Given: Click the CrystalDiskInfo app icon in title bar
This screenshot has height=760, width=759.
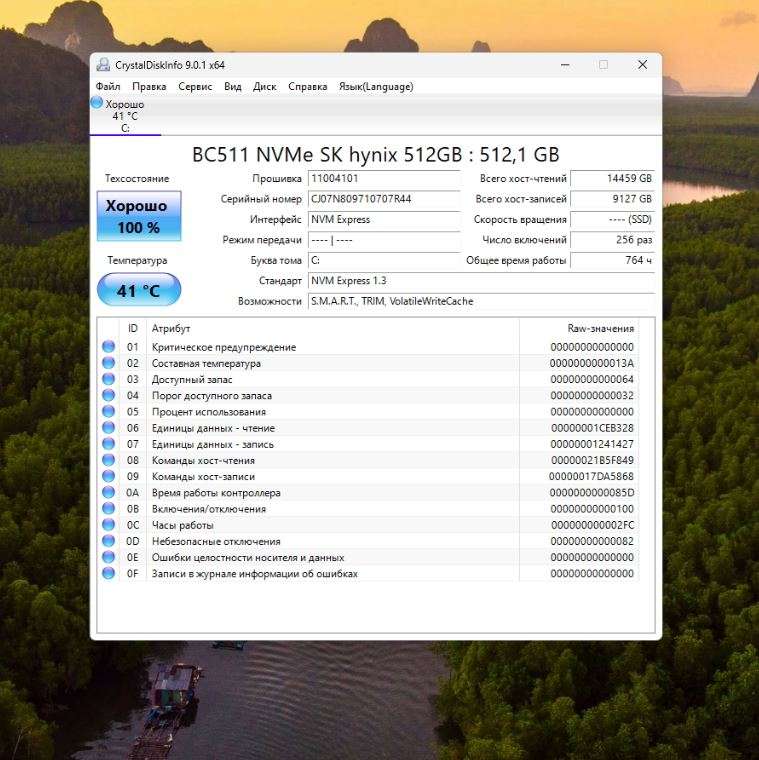Looking at the screenshot, I should point(103,65).
